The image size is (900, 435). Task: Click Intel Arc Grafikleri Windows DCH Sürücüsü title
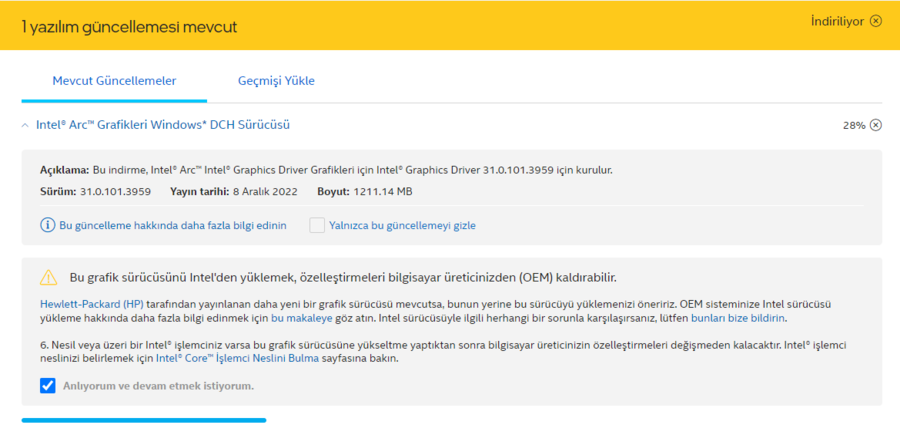[163, 125]
